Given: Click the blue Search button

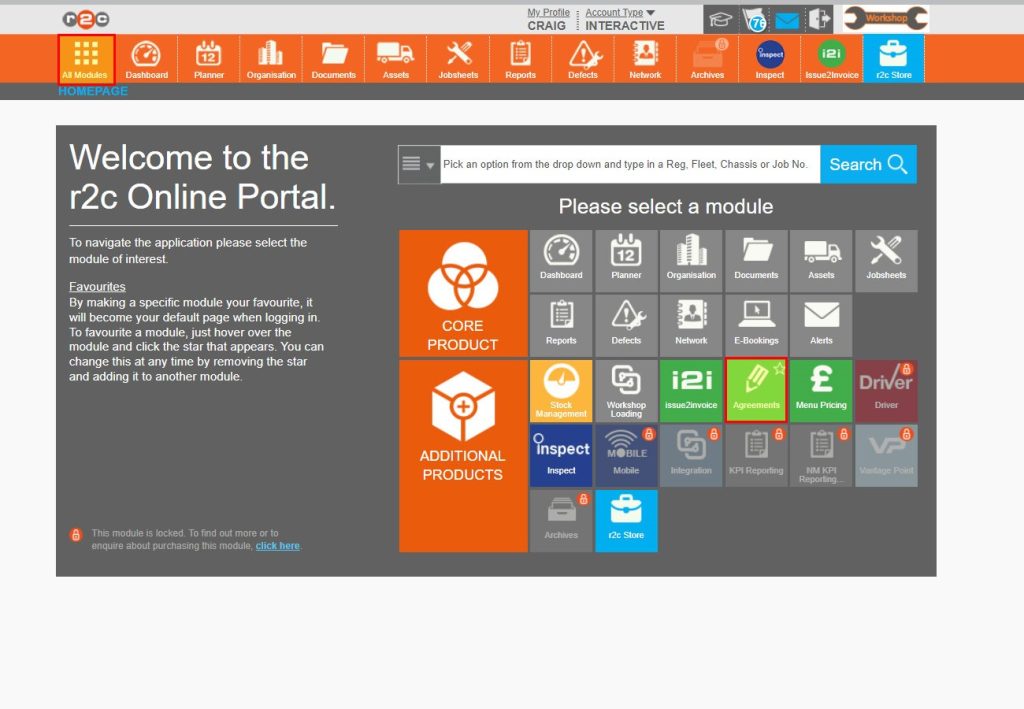Looking at the screenshot, I should (x=868, y=165).
